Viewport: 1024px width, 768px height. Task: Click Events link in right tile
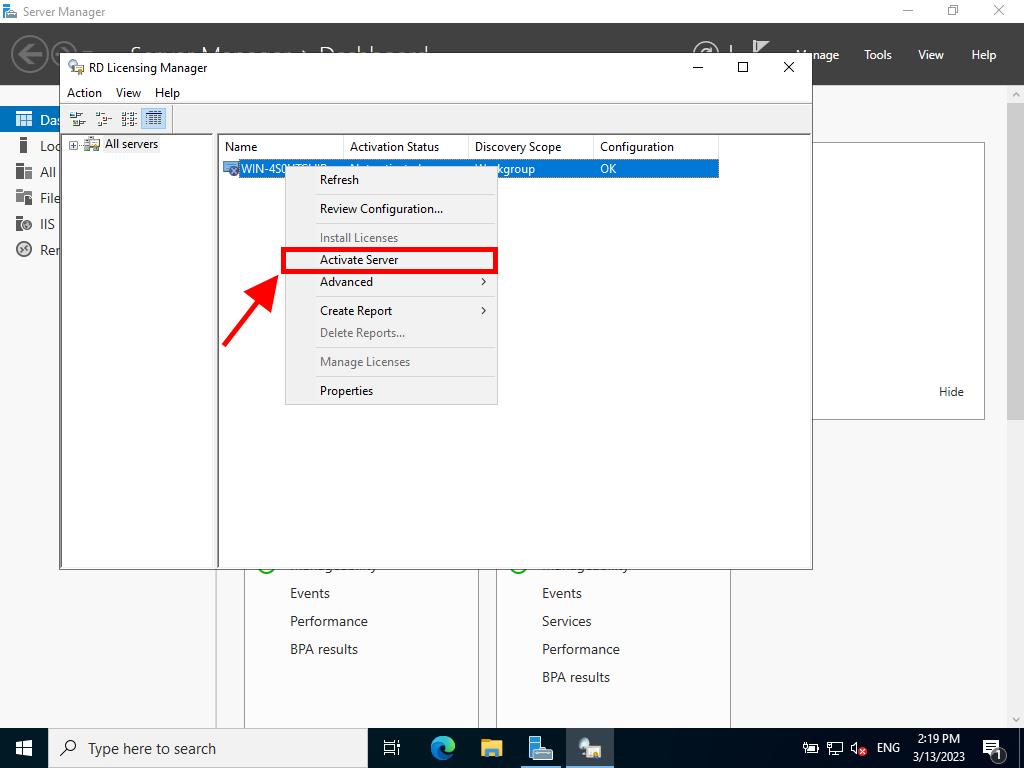(x=562, y=593)
